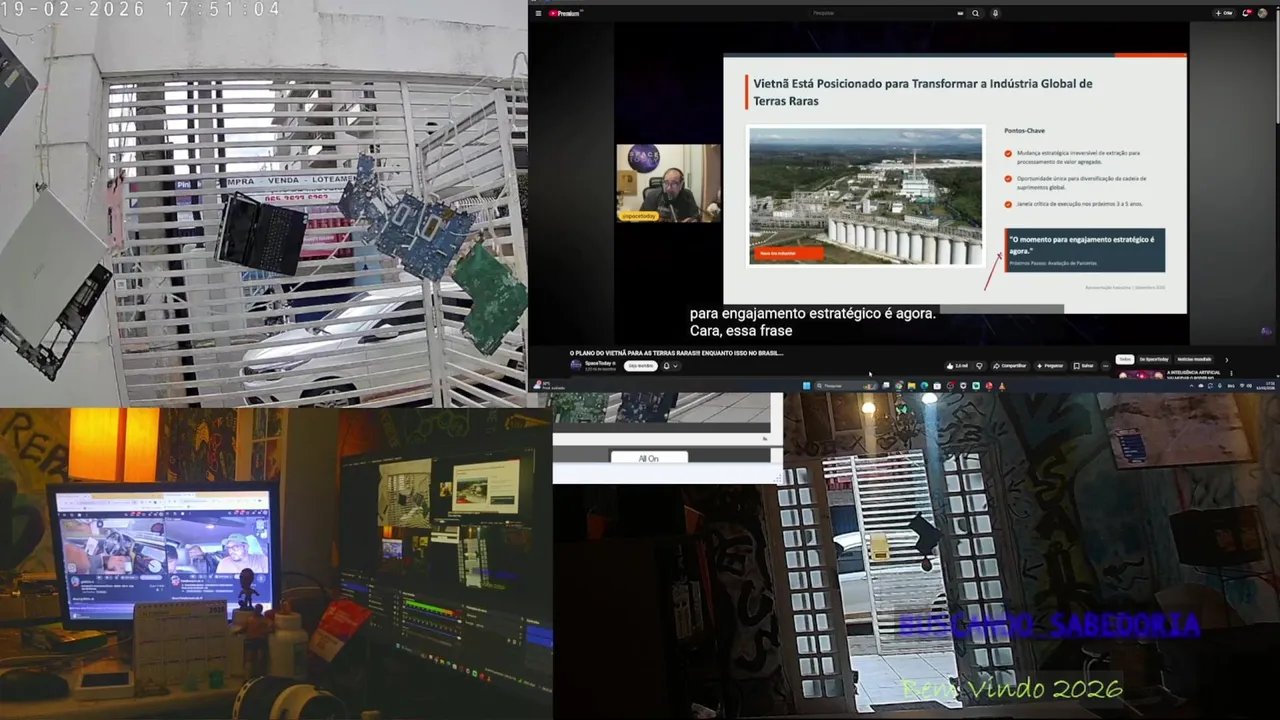Click the magnifier search button on YouTube
The image size is (1280, 720).
[975, 13]
